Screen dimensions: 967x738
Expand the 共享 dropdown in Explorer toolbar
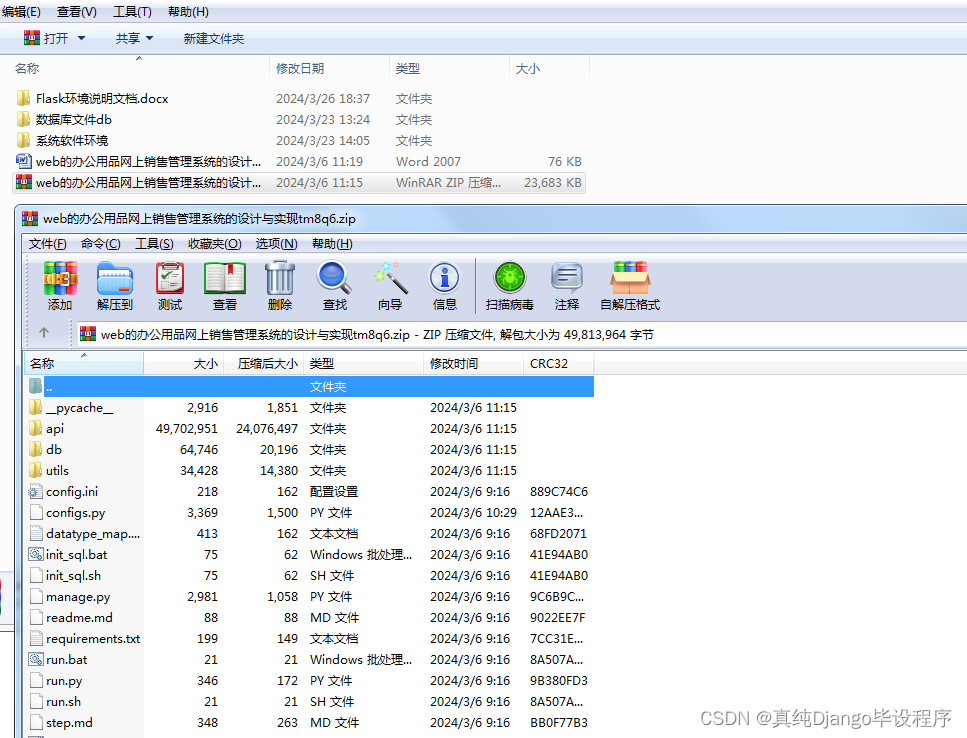148,37
